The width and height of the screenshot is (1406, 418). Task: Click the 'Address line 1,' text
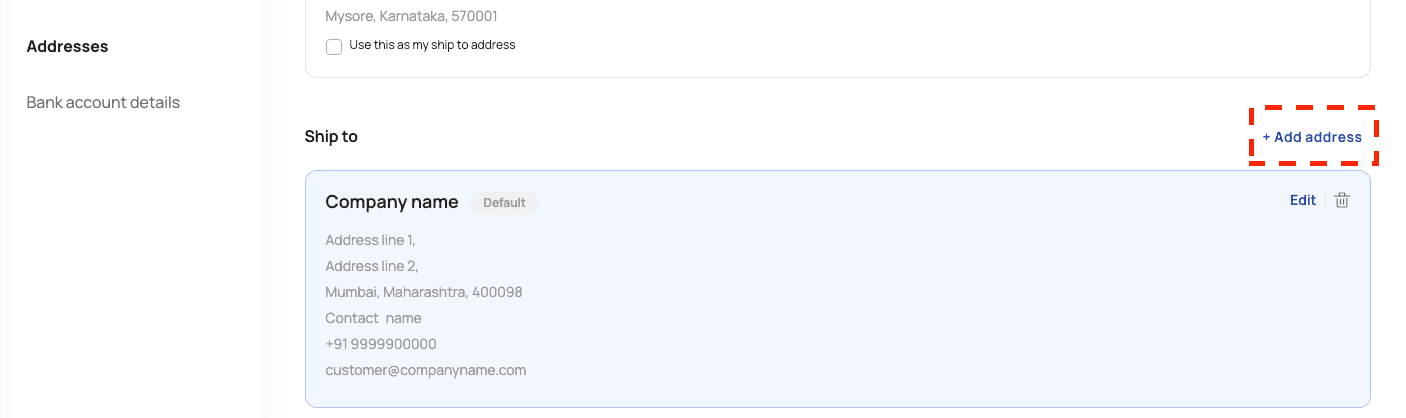coord(370,240)
